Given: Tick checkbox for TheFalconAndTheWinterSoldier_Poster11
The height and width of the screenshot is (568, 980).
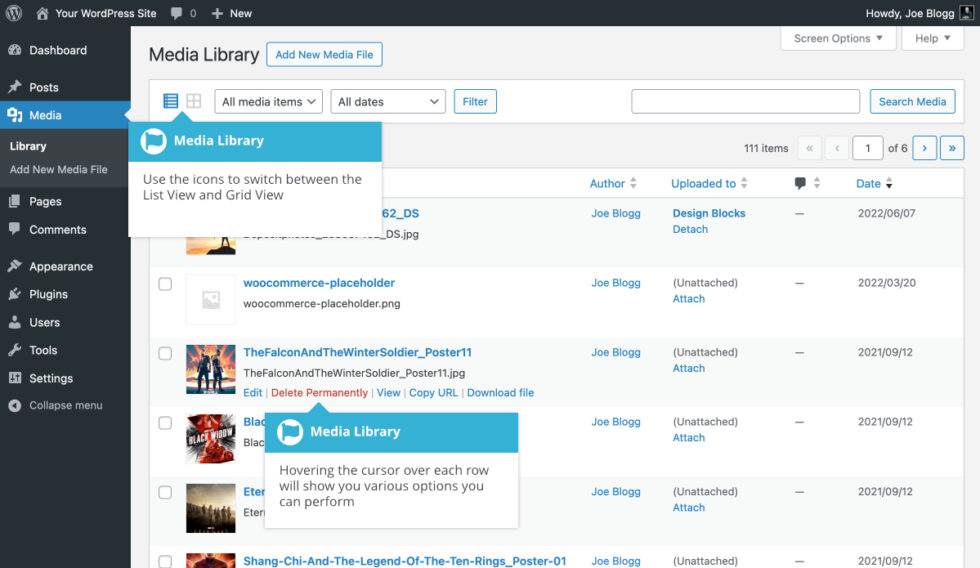Looking at the screenshot, I should (x=165, y=354).
